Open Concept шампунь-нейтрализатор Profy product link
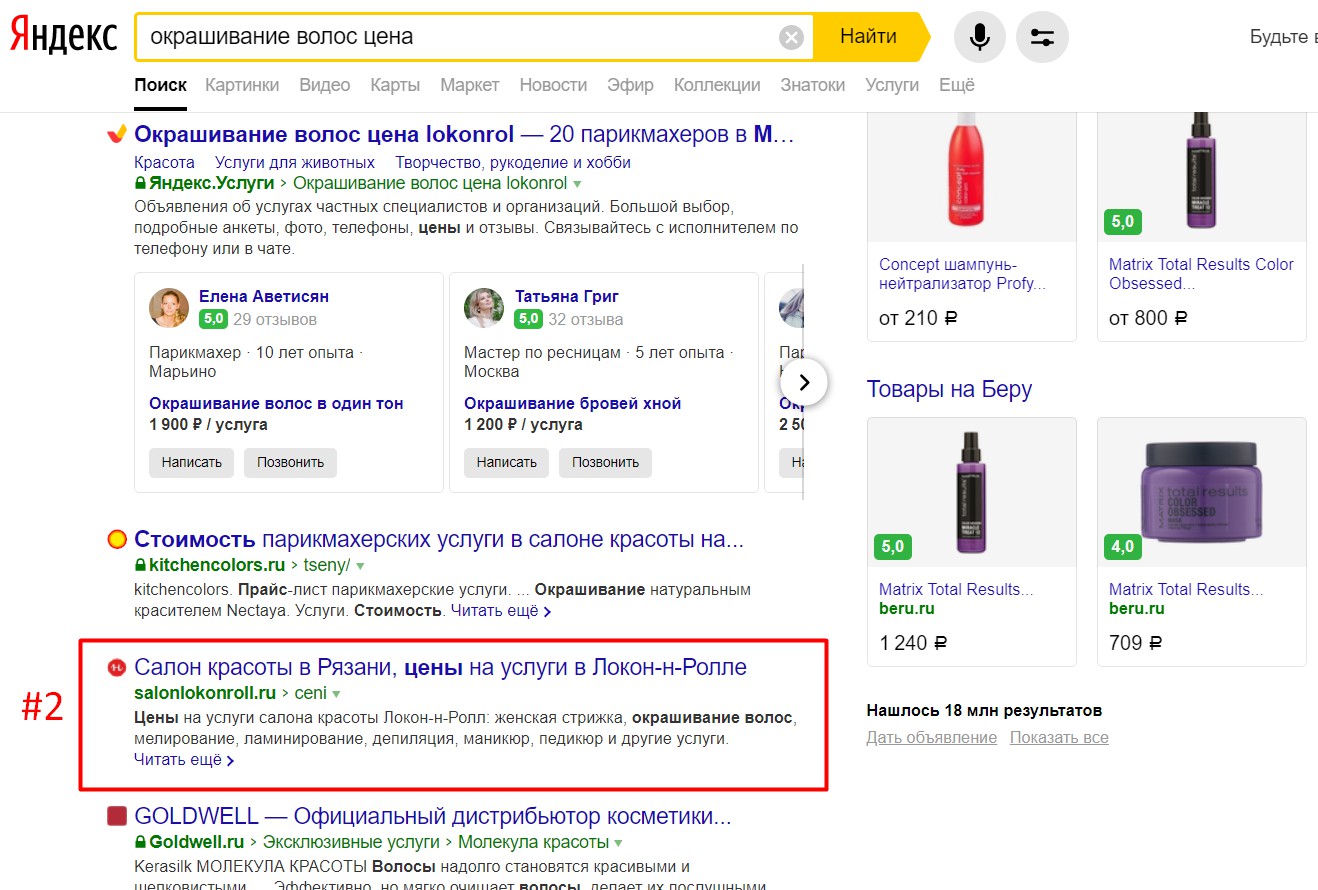Viewport: 1318px width, 890px height. 962,274
